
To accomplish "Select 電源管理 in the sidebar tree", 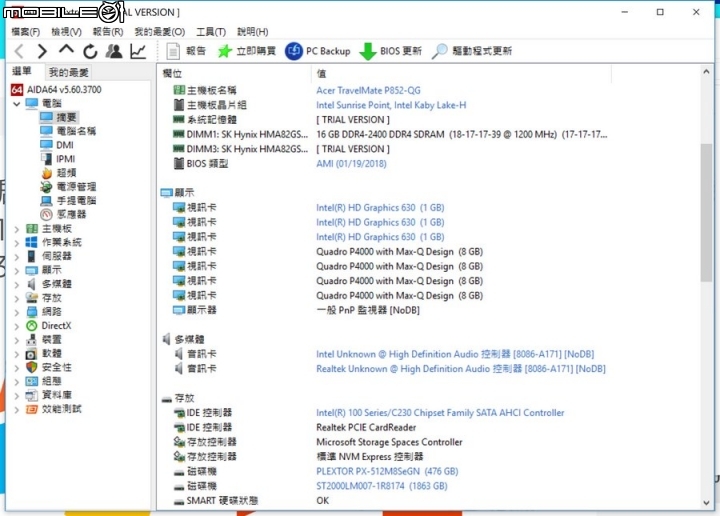I will pos(68,186).
